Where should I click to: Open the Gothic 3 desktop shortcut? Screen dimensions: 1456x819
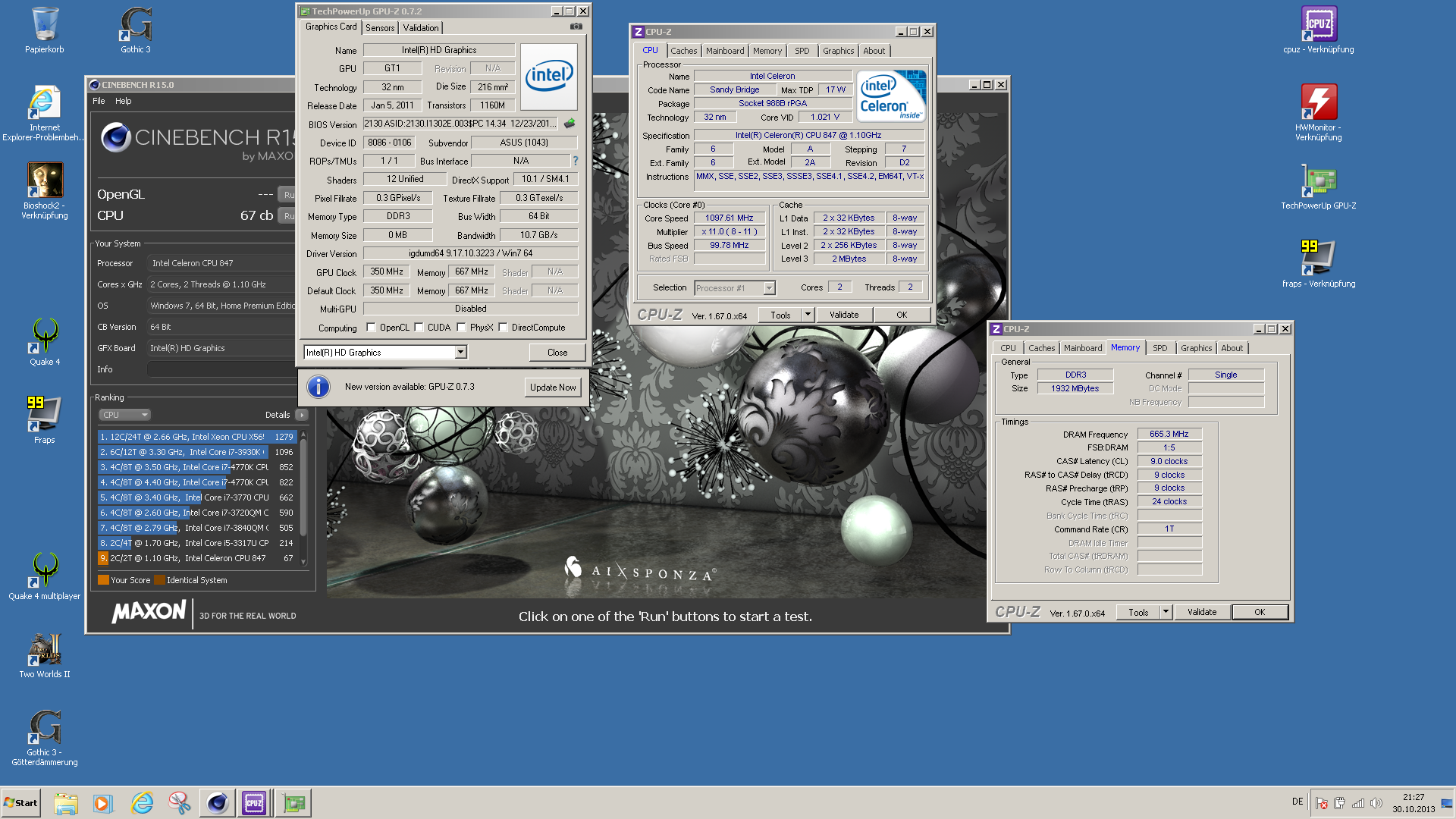[x=136, y=30]
